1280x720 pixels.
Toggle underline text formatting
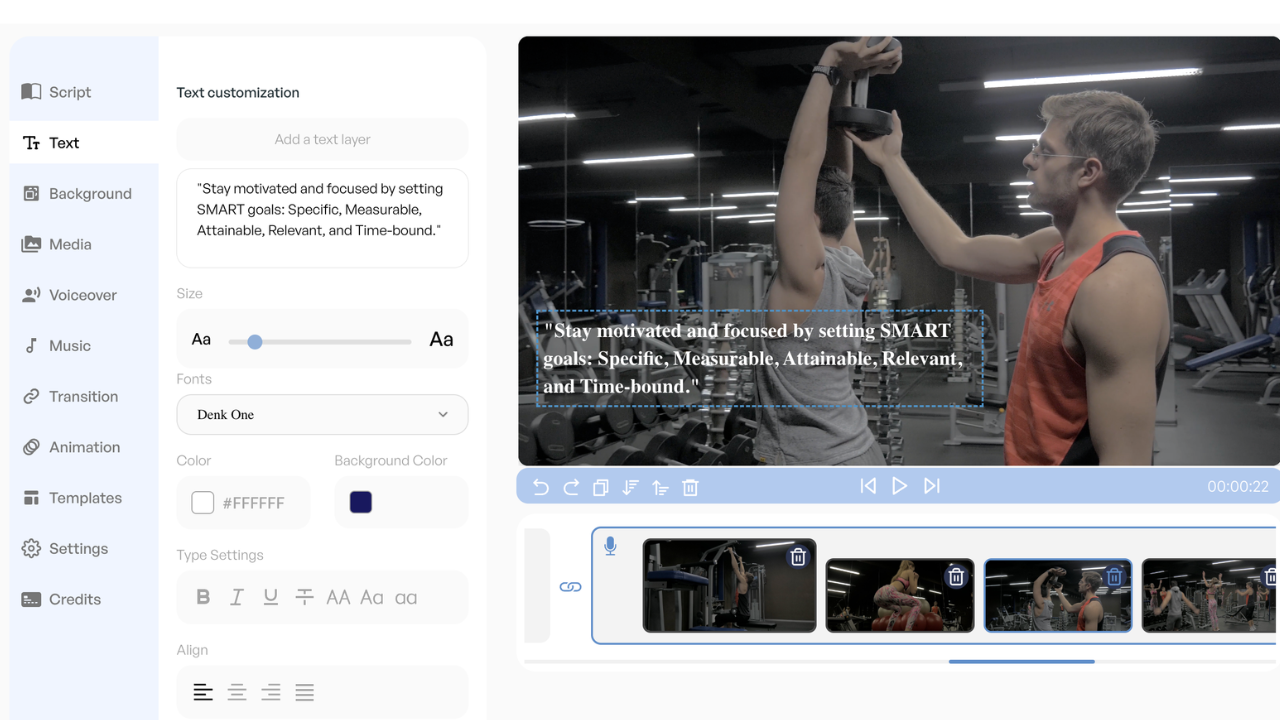271,597
